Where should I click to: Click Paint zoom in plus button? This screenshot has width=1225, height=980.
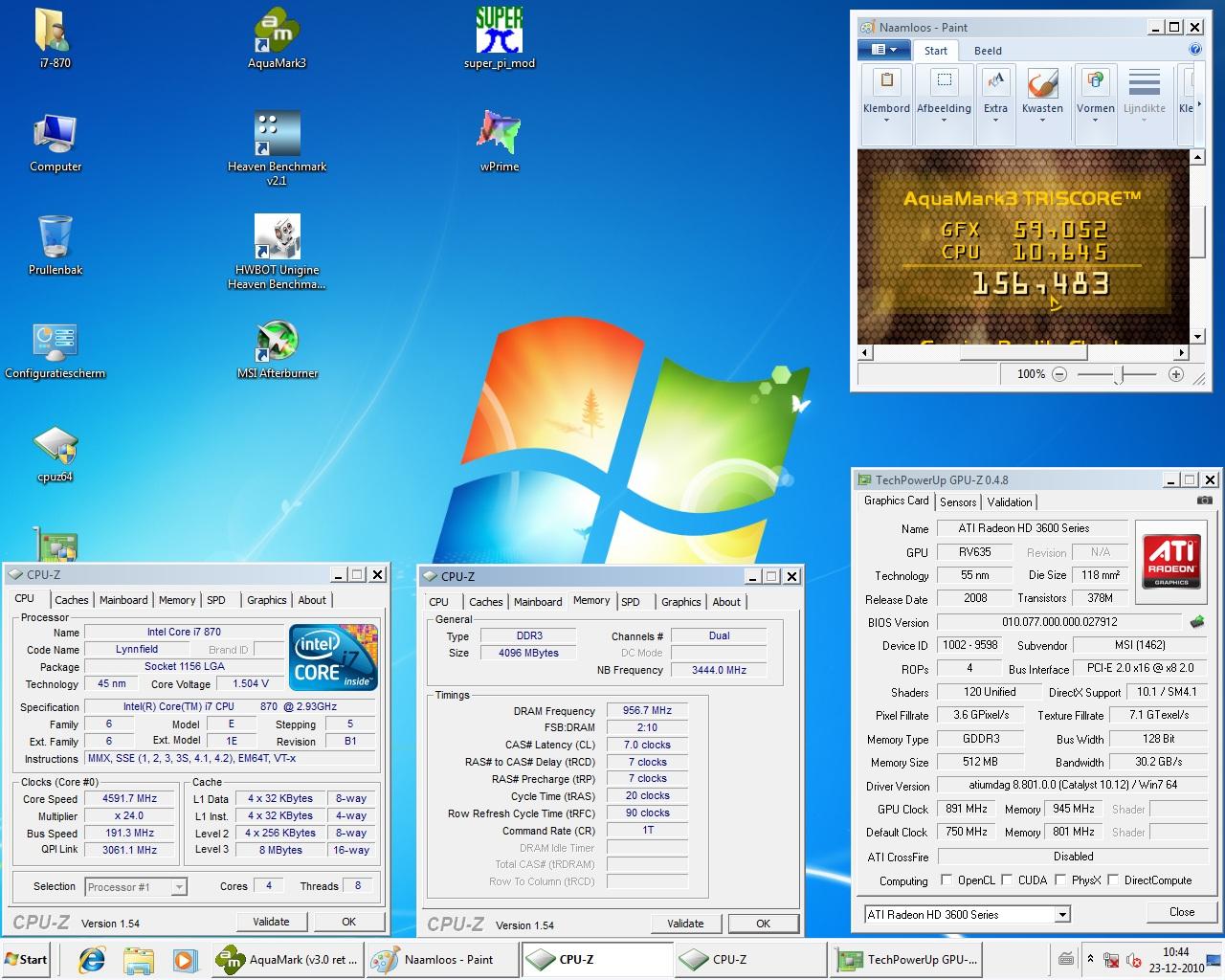point(1176,374)
